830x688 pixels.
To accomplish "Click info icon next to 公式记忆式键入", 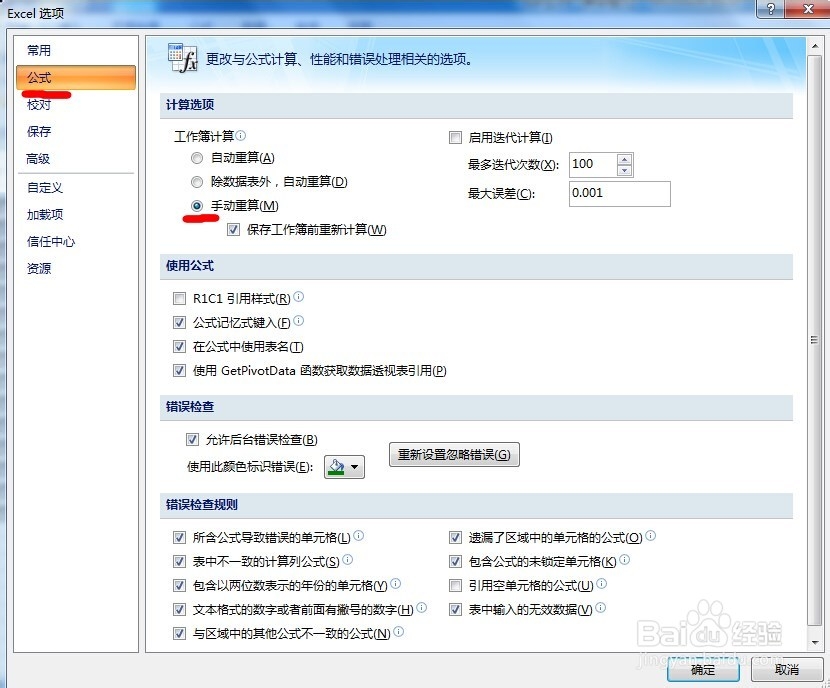I will pos(299,321).
